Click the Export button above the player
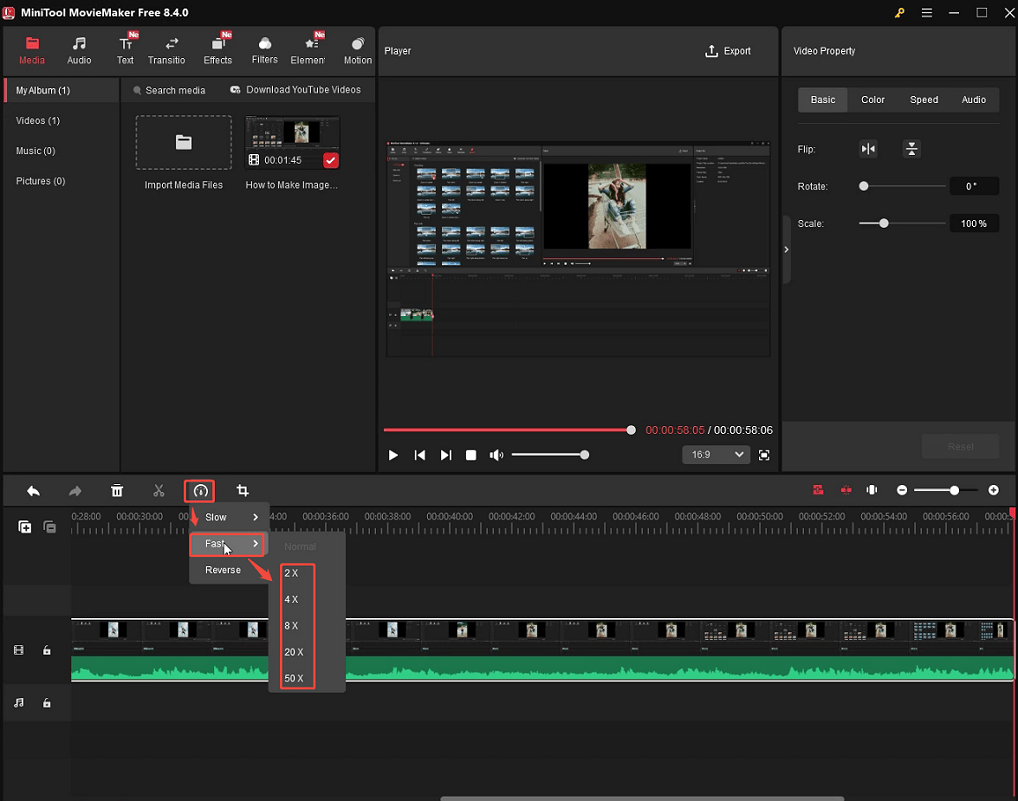The image size is (1018, 801). [729, 51]
